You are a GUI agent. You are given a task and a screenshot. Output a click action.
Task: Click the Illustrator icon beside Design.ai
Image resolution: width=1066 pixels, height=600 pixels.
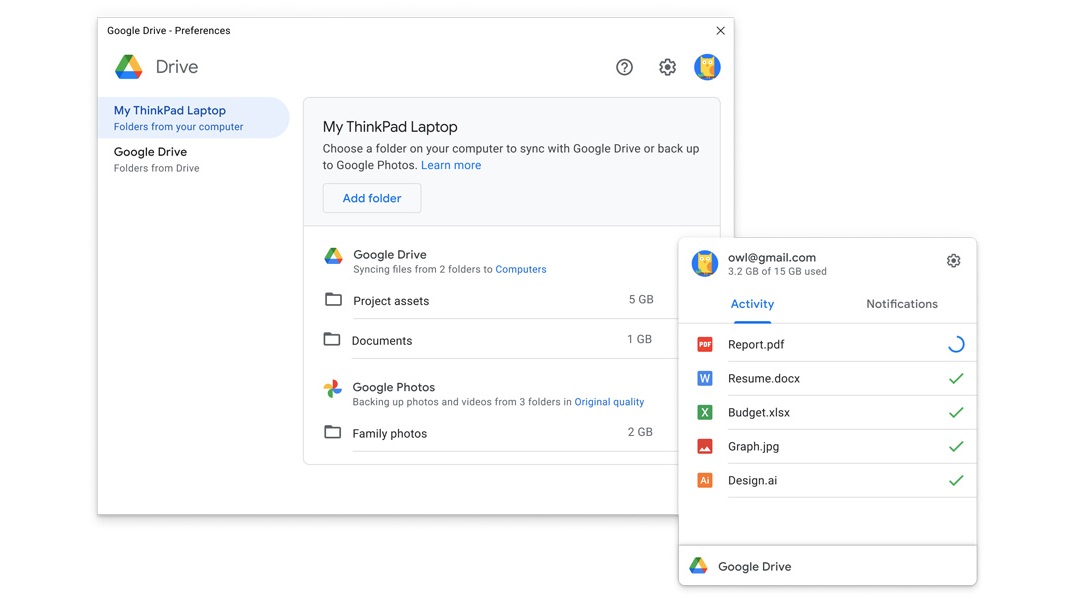(x=705, y=480)
